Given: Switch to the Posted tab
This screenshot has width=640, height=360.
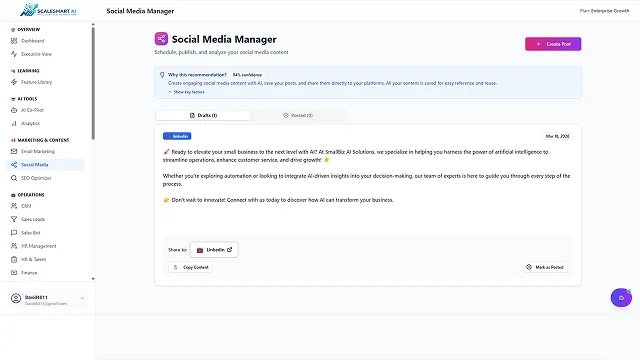Looking at the screenshot, I should (298, 116).
